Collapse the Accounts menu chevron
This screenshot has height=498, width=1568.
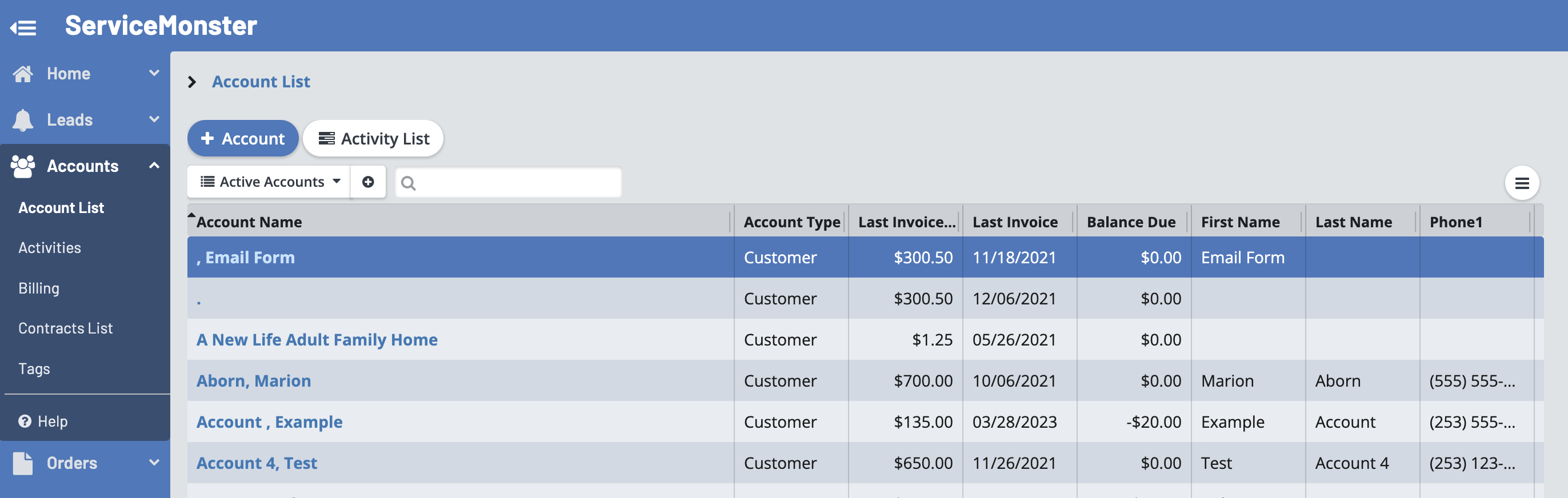(x=154, y=166)
